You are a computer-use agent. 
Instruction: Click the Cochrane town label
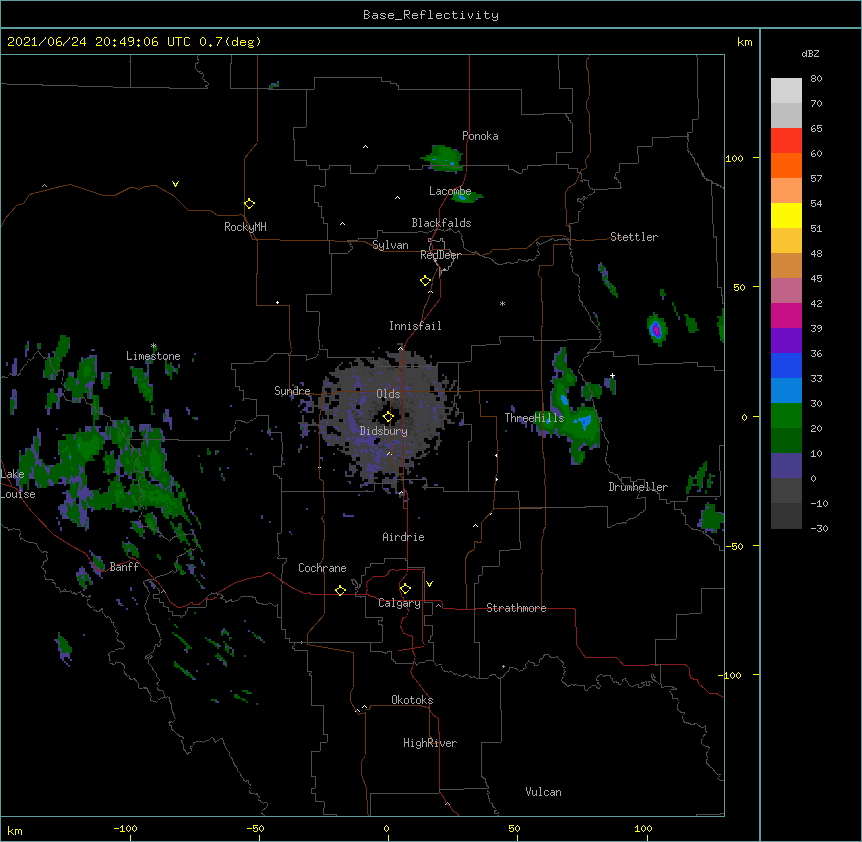(x=322, y=568)
